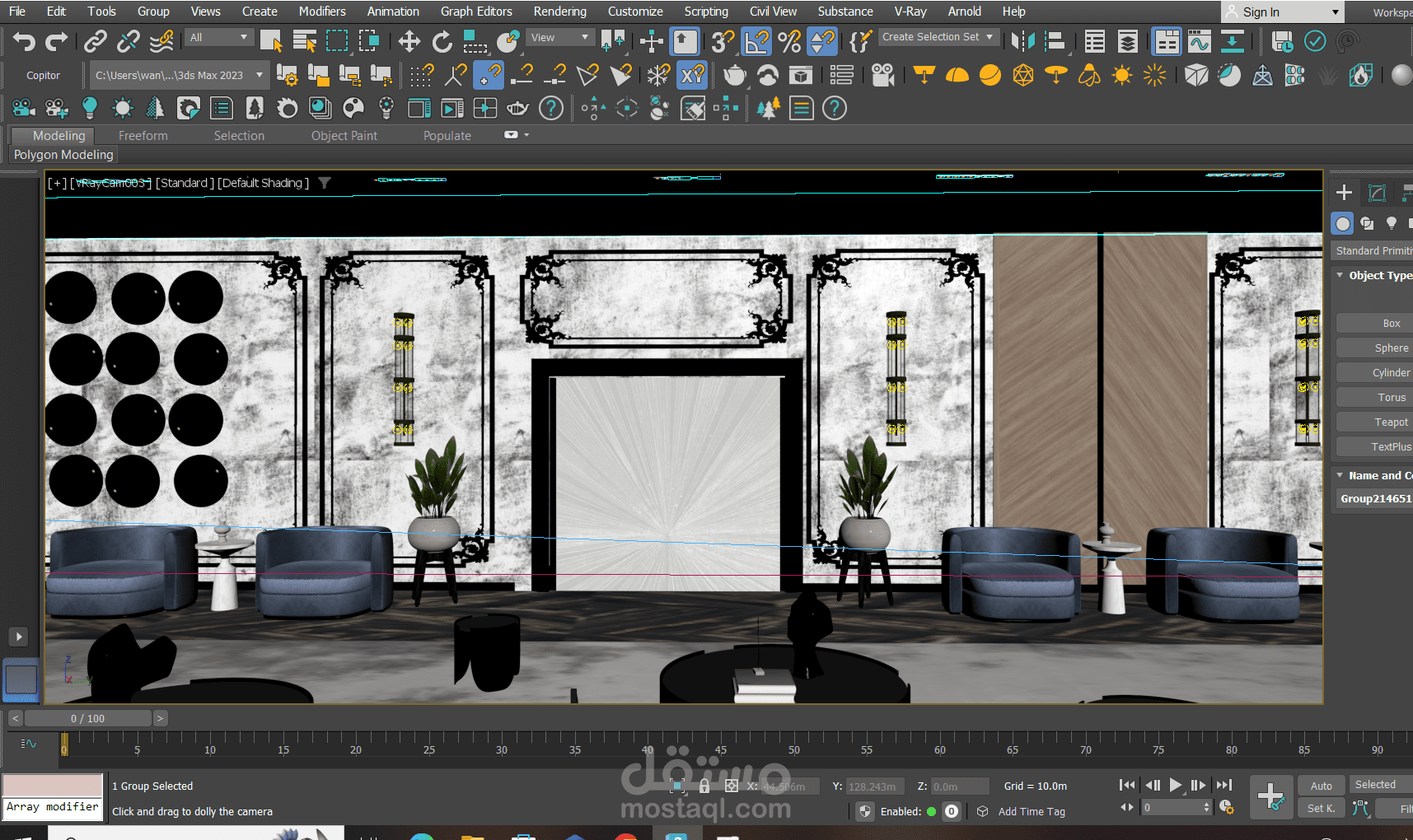Screen dimensions: 1413x840
Task: Open the Create Selection Set dropdown
Action: tap(938, 37)
